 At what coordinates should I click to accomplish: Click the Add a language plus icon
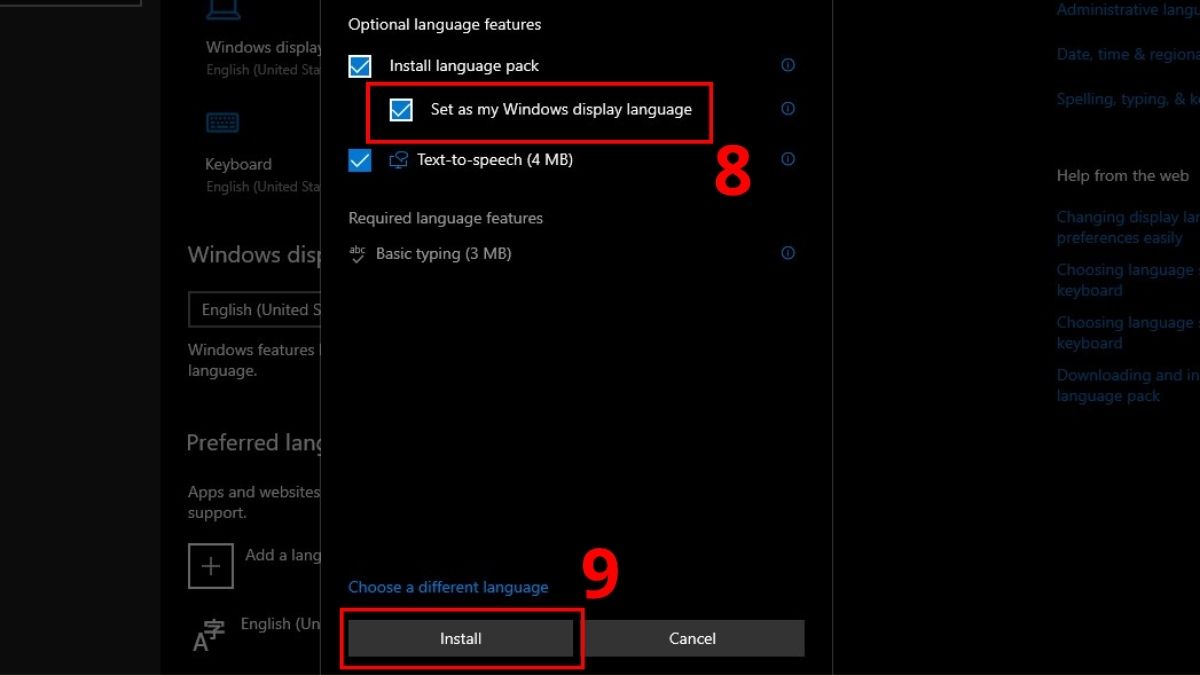[x=210, y=565]
